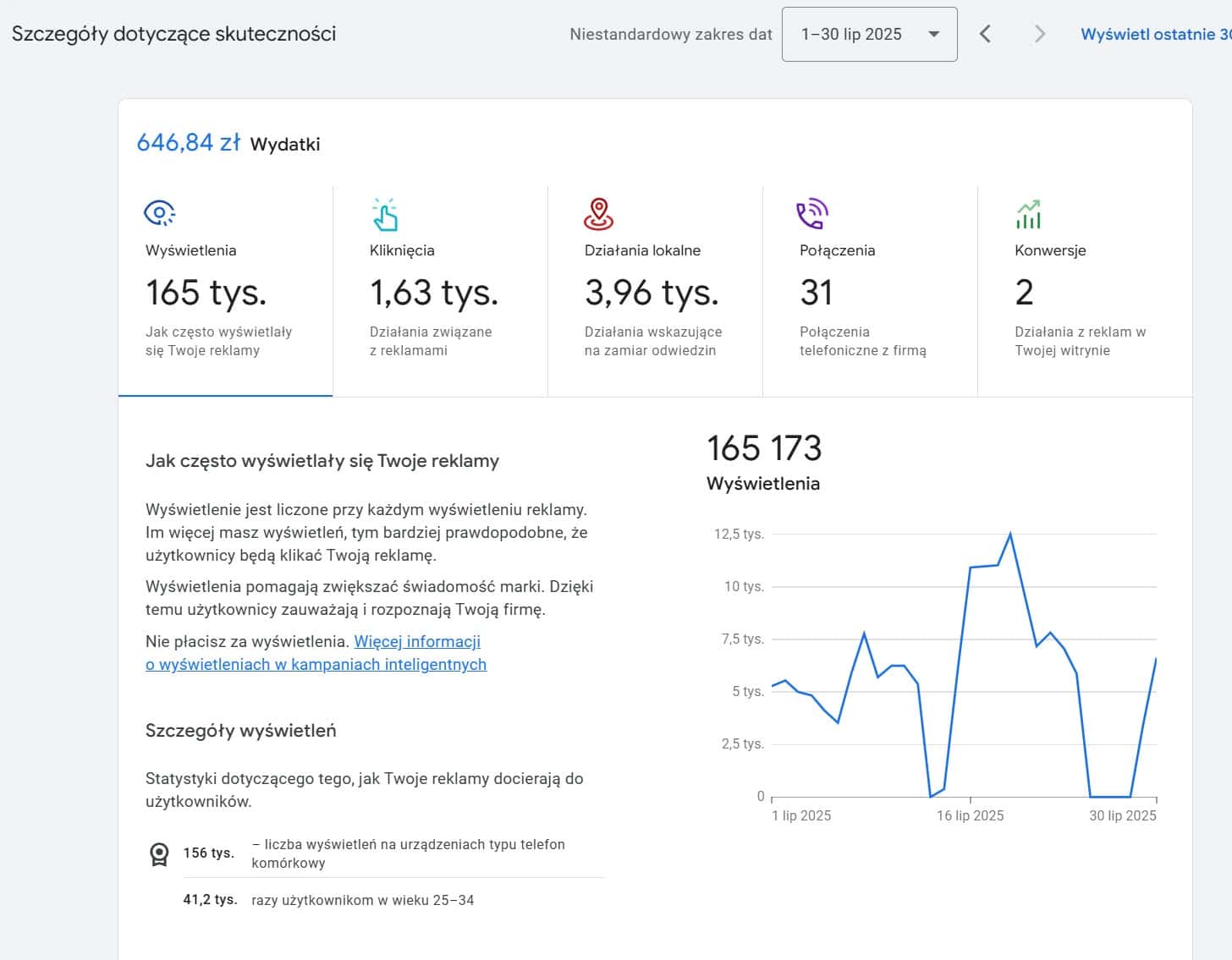1232x960 pixels.
Task: Go to the previous date range arrow
Action: (985, 34)
